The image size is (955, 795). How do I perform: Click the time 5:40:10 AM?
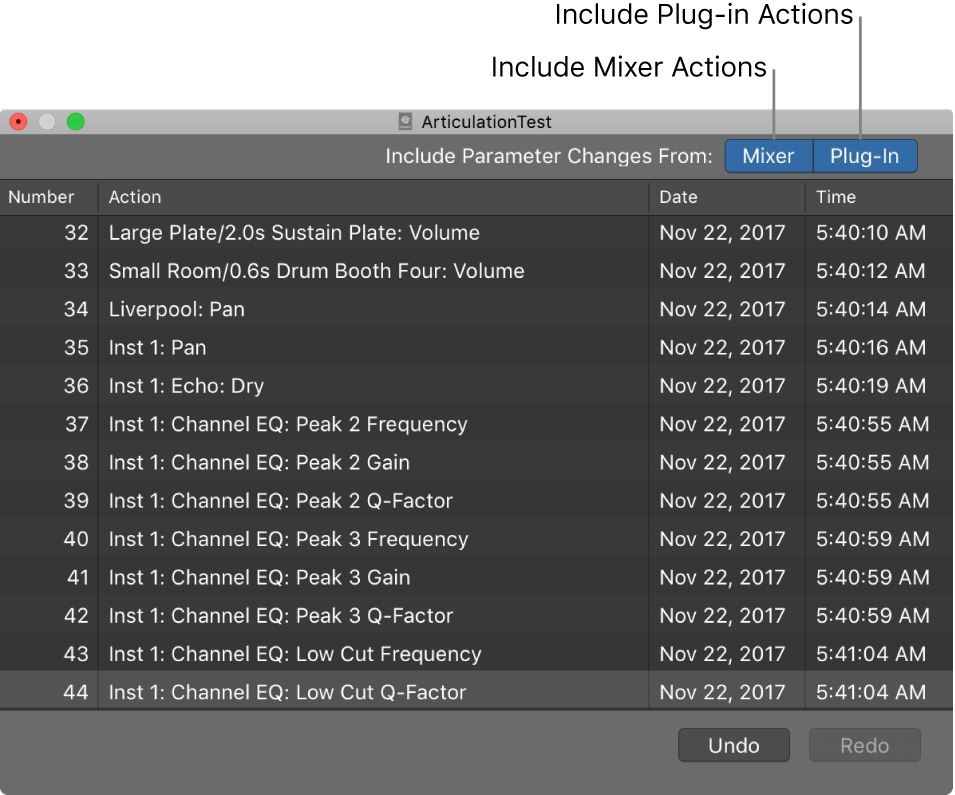pos(871,233)
